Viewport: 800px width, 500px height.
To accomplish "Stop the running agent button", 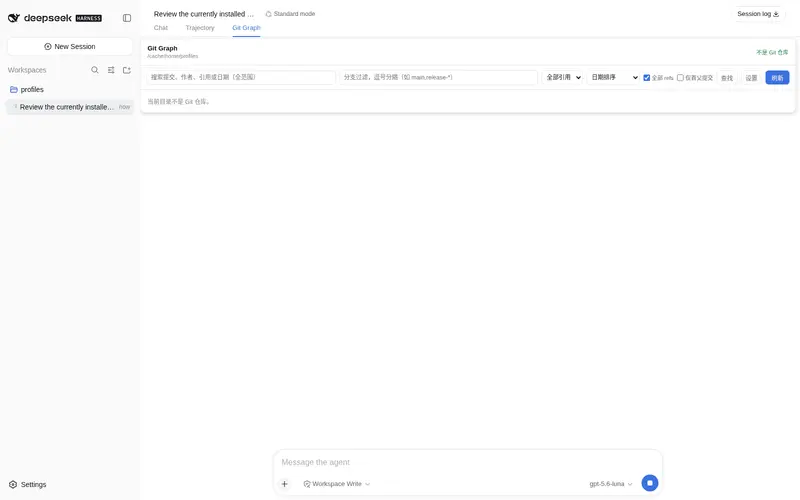I will [x=649, y=483].
